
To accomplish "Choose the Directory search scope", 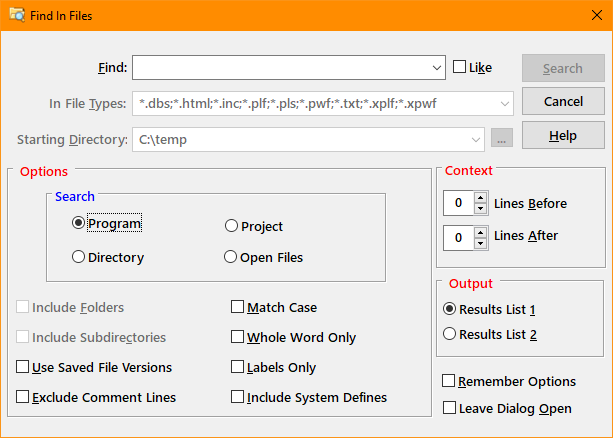I will click(79, 257).
